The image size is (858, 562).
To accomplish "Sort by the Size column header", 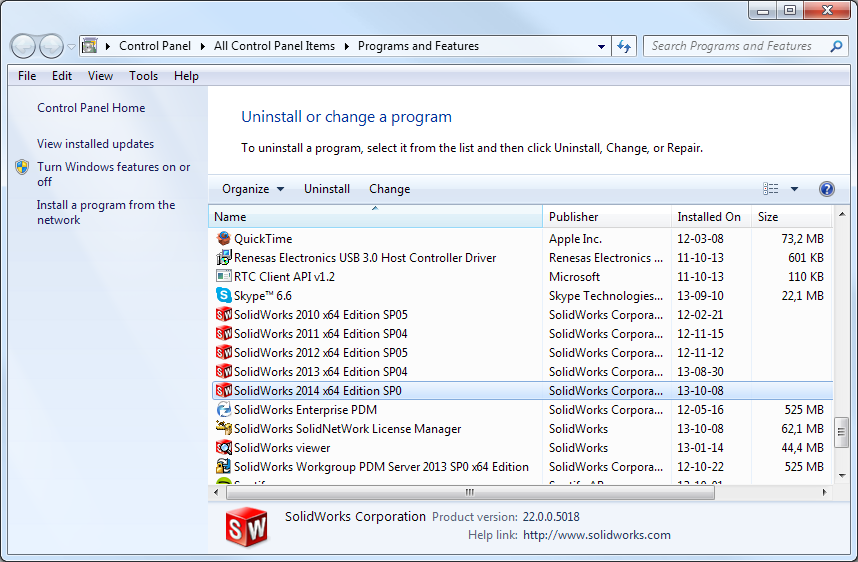I will [x=792, y=217].
